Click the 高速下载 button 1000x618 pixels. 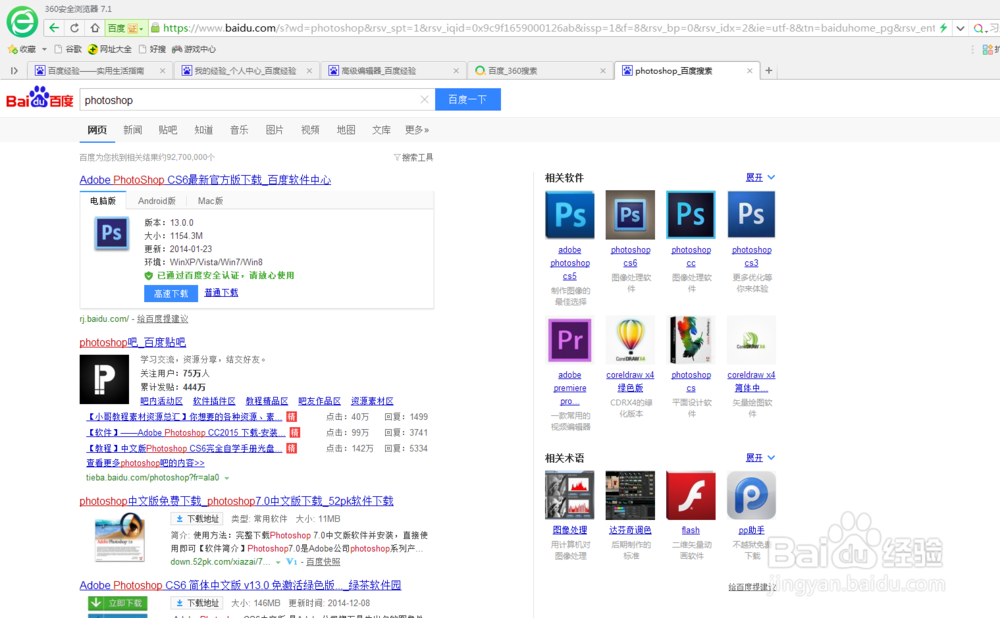(x=171, y=293)
